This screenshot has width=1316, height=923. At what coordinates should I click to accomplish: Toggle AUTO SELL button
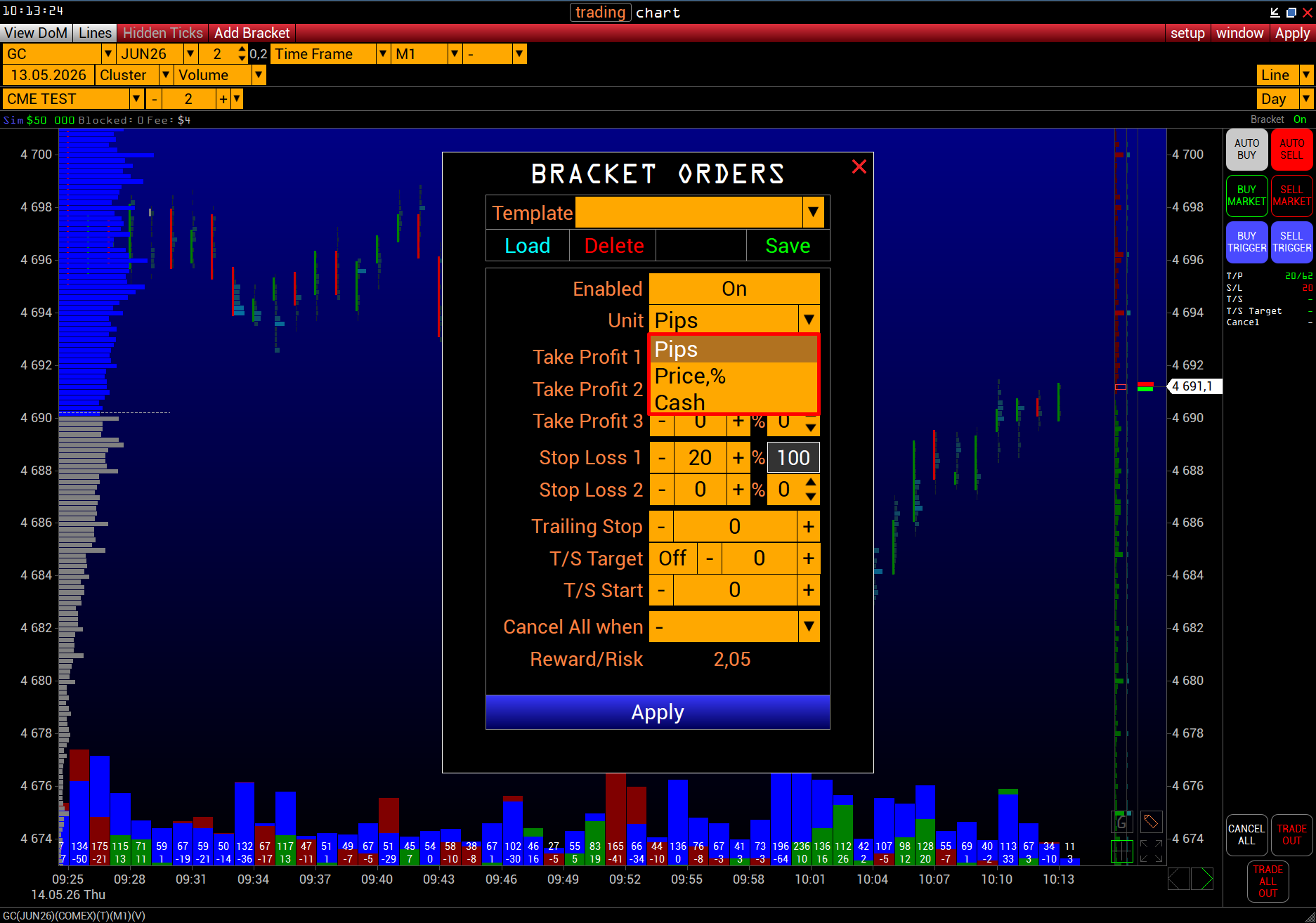(x=1291, y=149)
